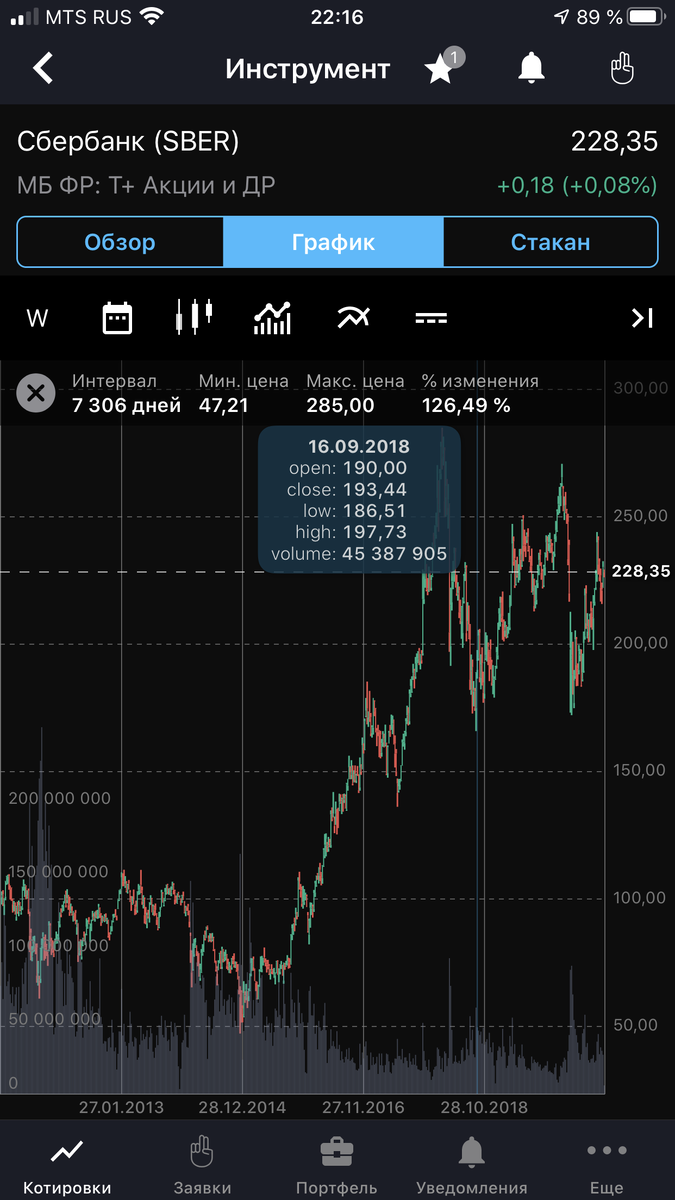Screen dimensions: 675x1200
Task: Tap the 28.10.2018 date axis label
Action: coord(483,1107)
